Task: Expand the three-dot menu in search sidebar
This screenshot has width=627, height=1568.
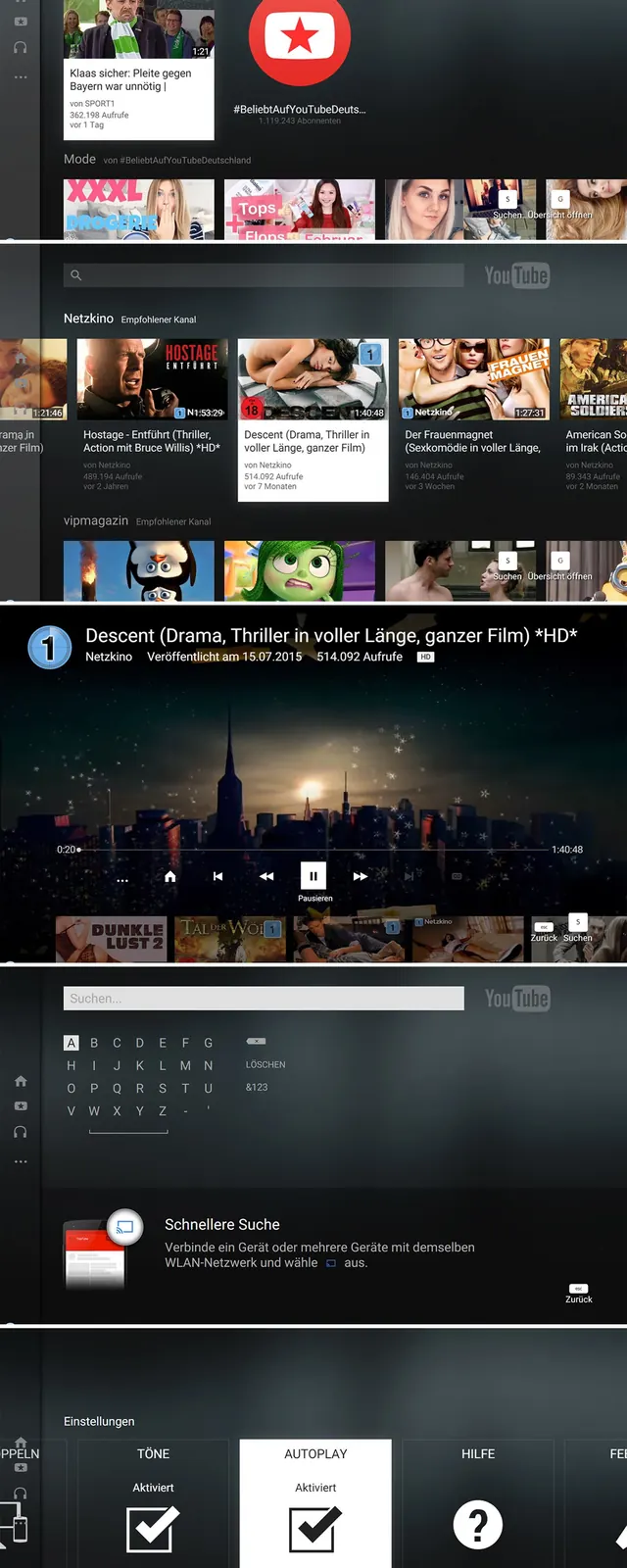Action: (x=21, y=1161)
